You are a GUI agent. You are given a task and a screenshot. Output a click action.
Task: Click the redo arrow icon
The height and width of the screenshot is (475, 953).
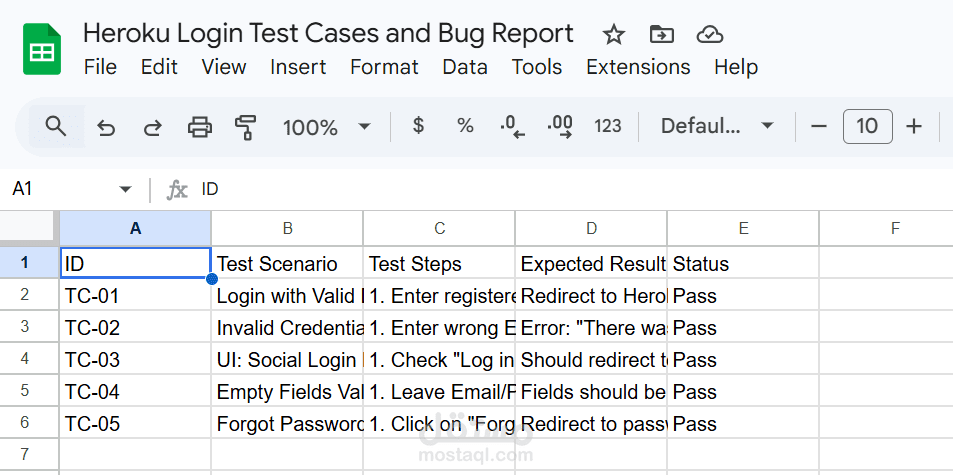pyautogui.click(x=152, y=127)
